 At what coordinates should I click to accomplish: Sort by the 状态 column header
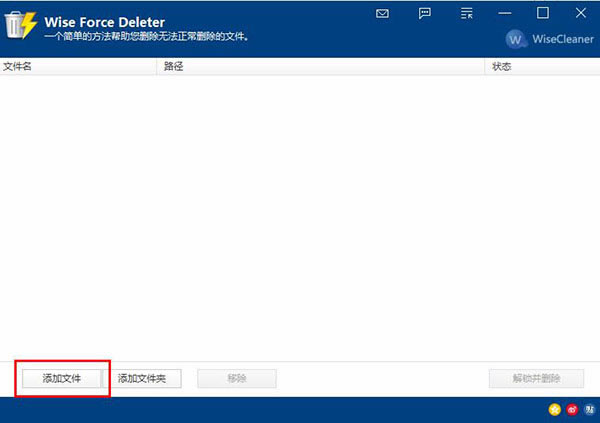(x=542, y=67)
